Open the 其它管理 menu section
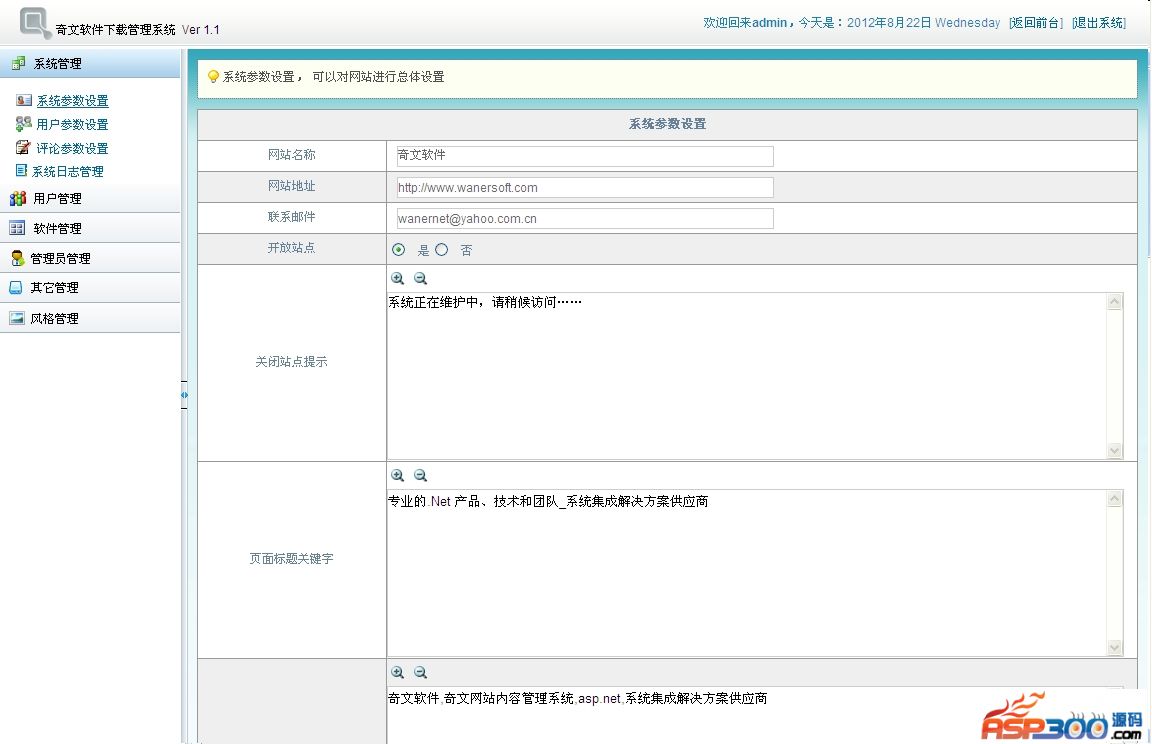Screen dimensions: 1152x744 click(54, 287)
